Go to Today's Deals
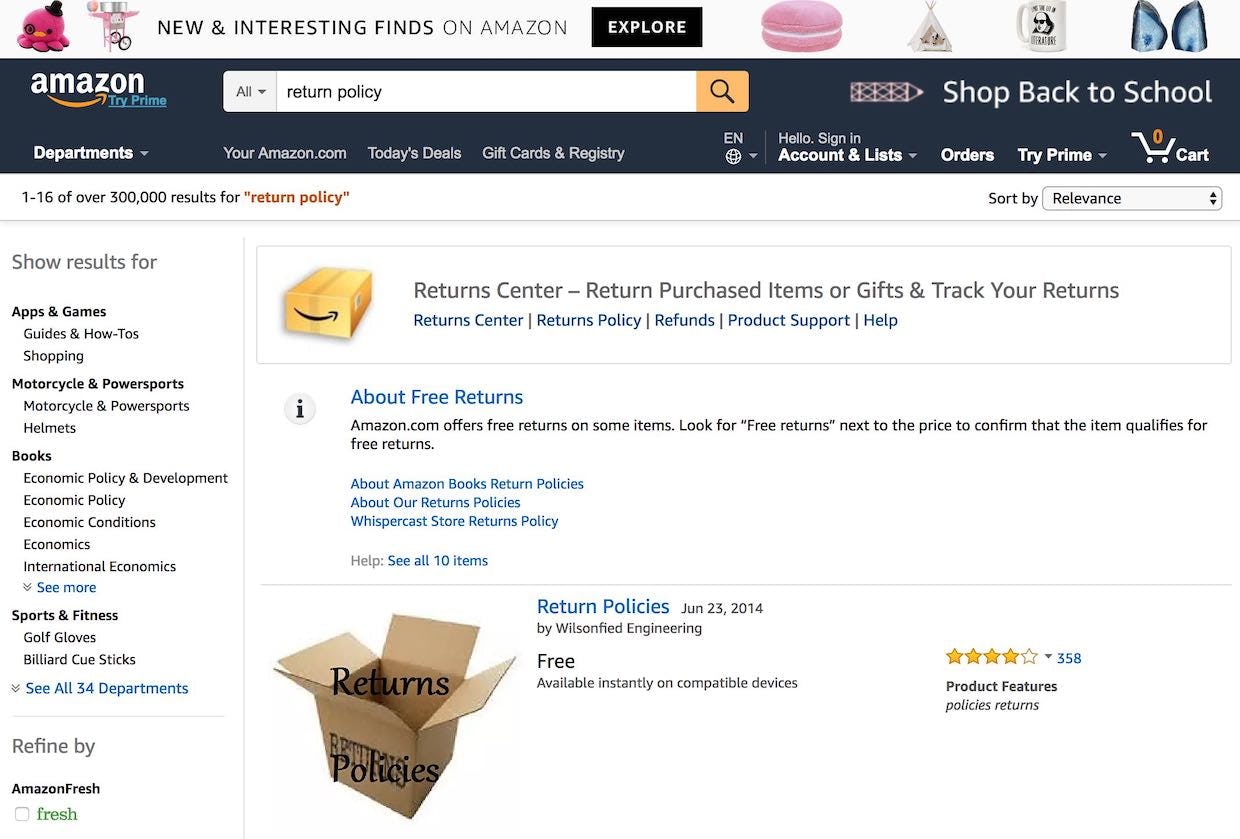 (414, 153)
